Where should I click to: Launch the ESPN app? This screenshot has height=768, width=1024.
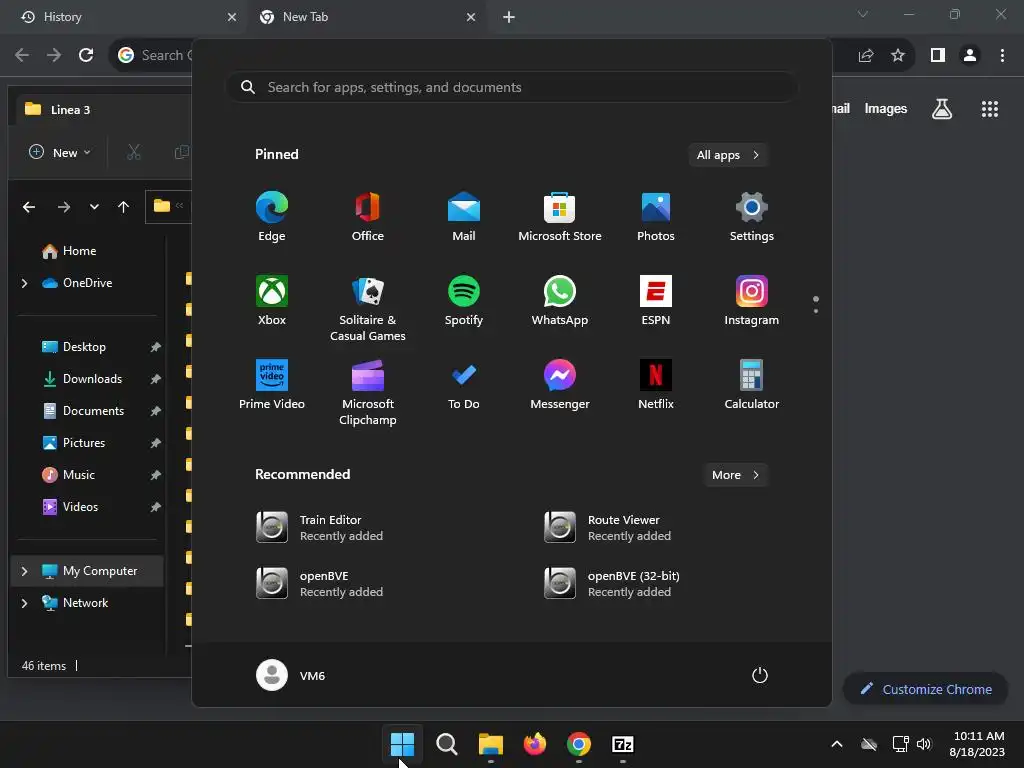(656, 300)
